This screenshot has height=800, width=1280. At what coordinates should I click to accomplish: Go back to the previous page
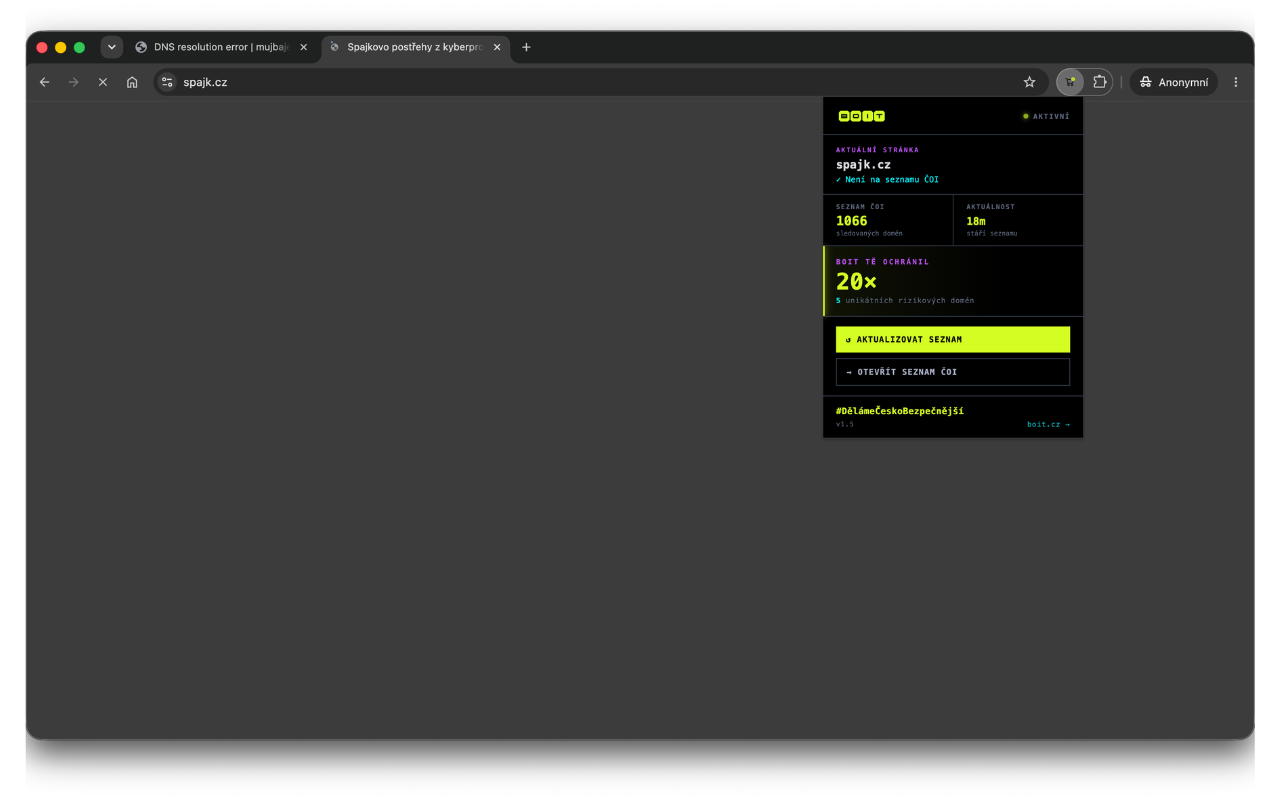[44, 82]
